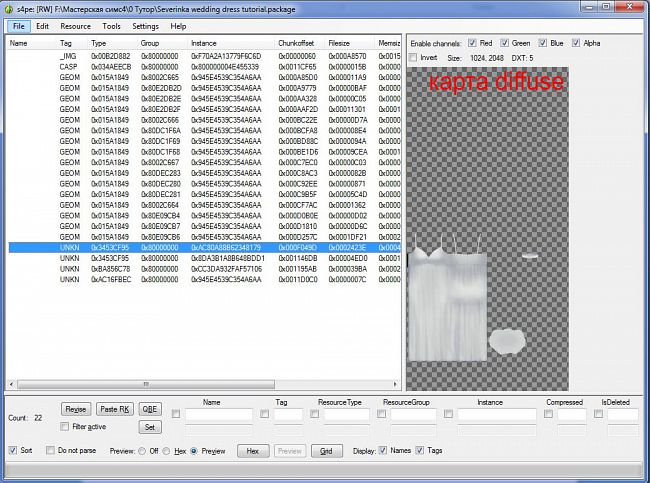Enable the Invert checkbox
This screenshot has width=650, height=483.
413,58
